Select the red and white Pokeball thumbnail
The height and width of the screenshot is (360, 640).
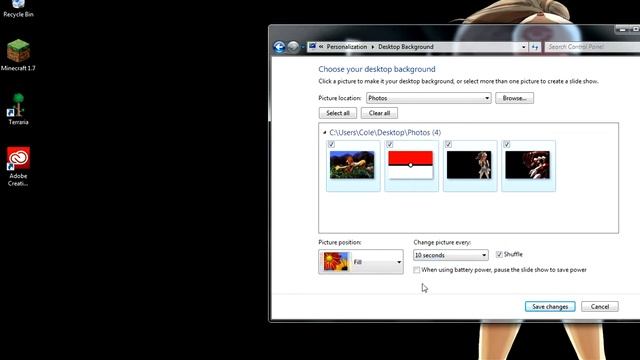pyautogui.click(x=410, y=165)
